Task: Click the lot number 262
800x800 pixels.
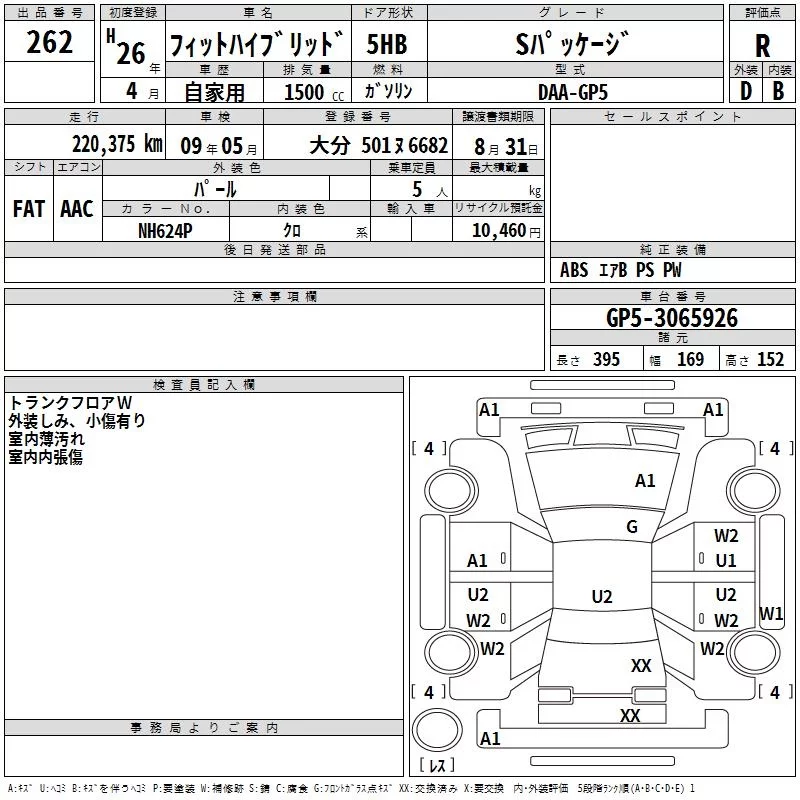Action: [49, 42]
